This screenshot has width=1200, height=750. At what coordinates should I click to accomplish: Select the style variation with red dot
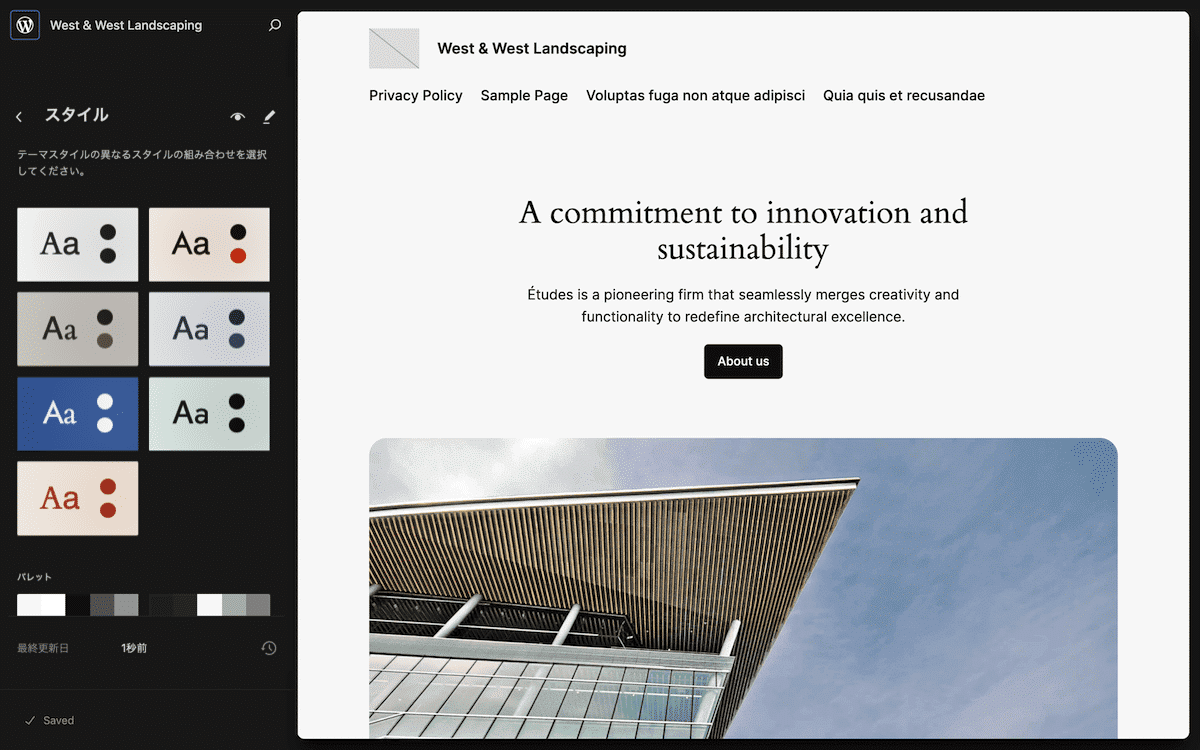[209, 244]
